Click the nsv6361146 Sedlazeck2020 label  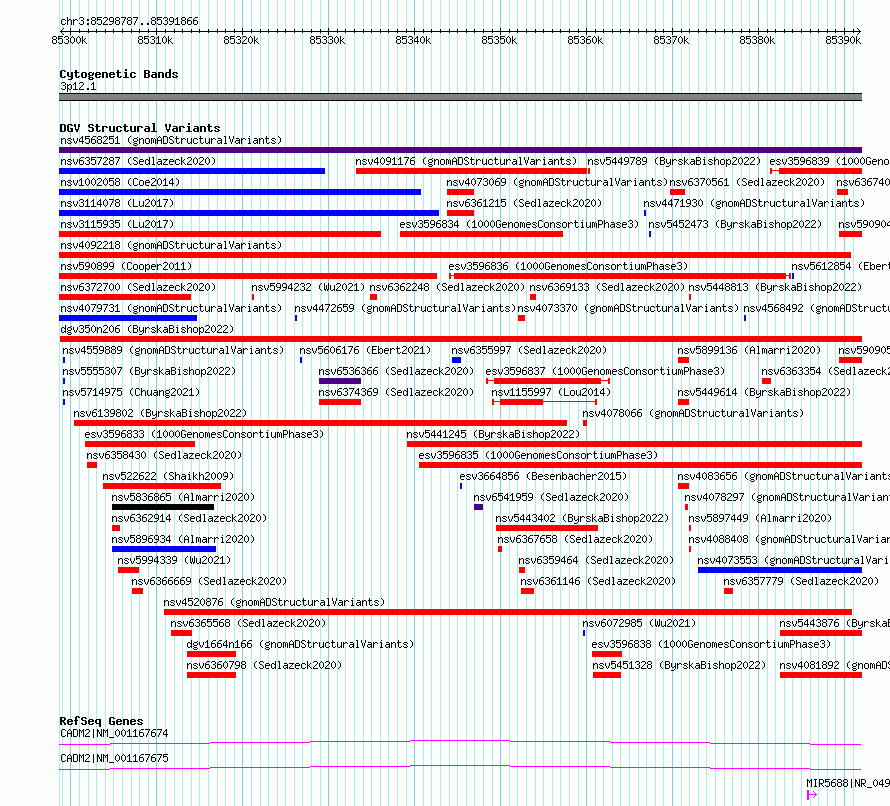[x=598, y=581]
